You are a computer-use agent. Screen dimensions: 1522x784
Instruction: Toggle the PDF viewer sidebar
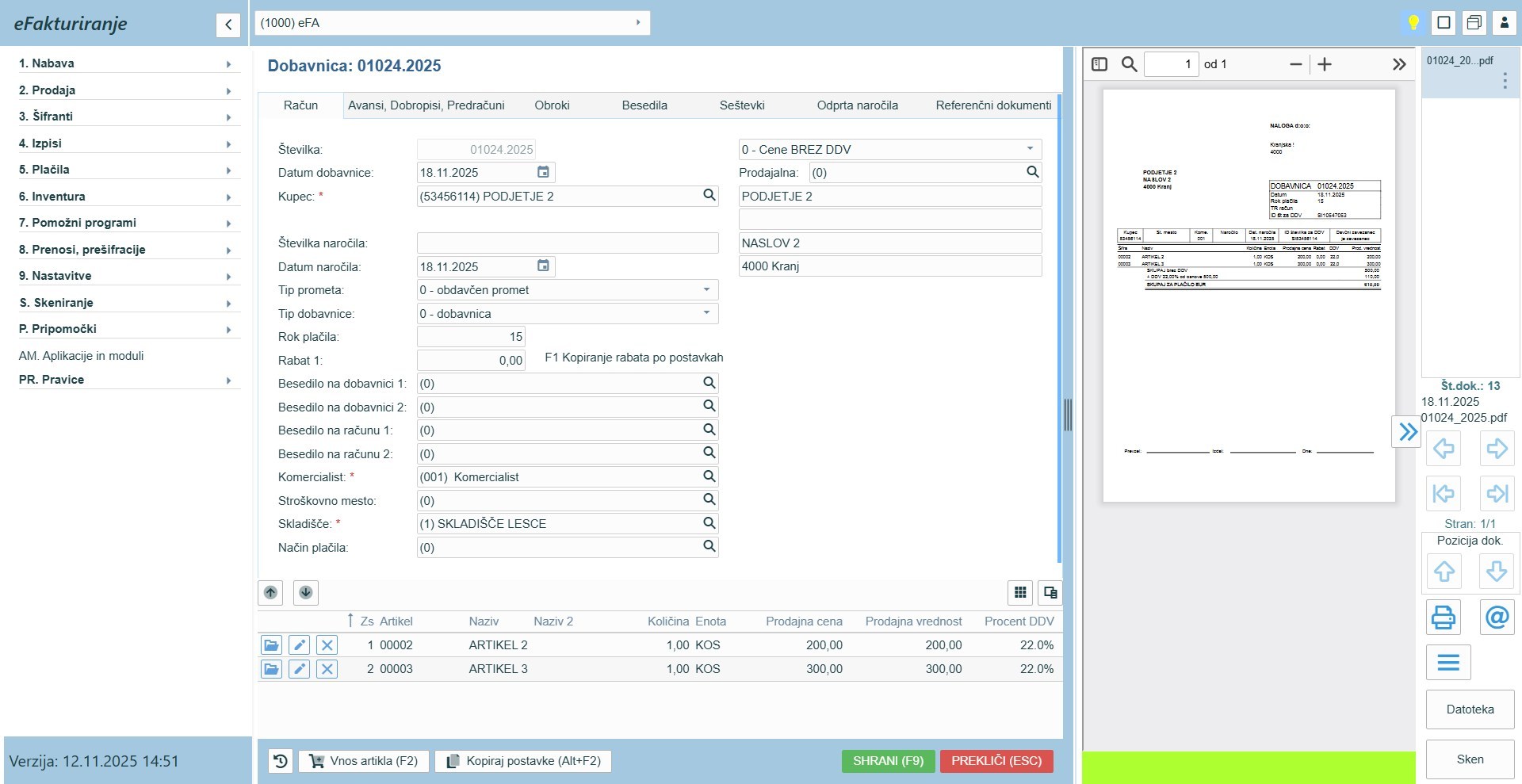(x=1099, y=64)
